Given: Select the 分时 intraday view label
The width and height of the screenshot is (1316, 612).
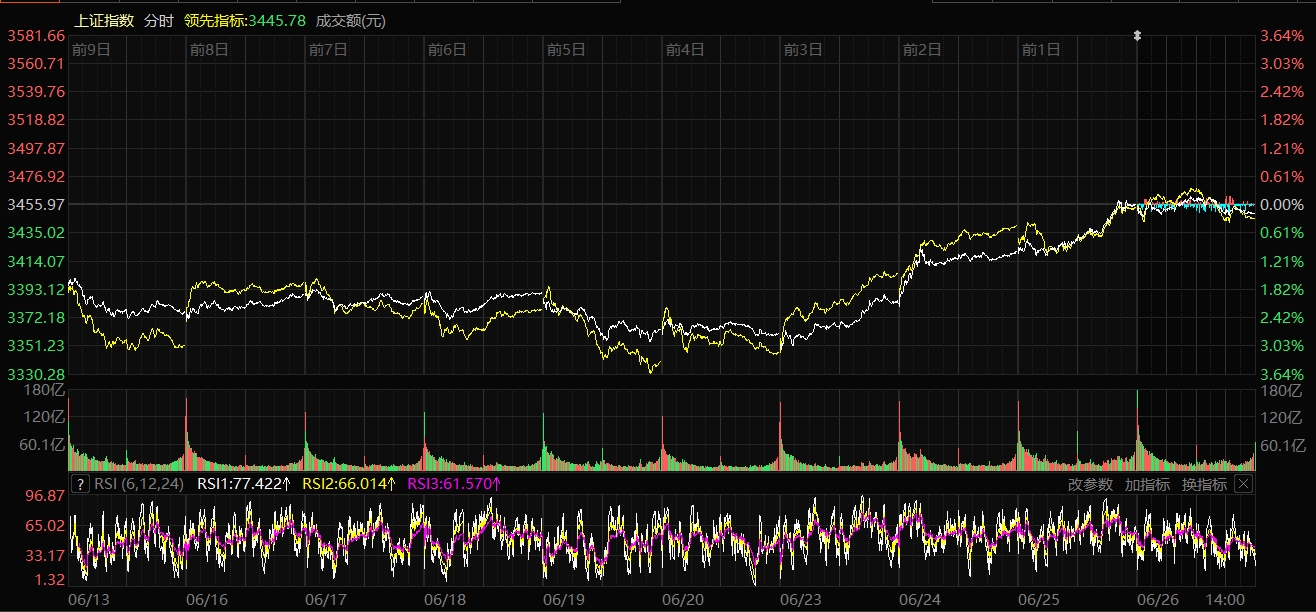Looking at the screenshot, I should pos(158,20).
